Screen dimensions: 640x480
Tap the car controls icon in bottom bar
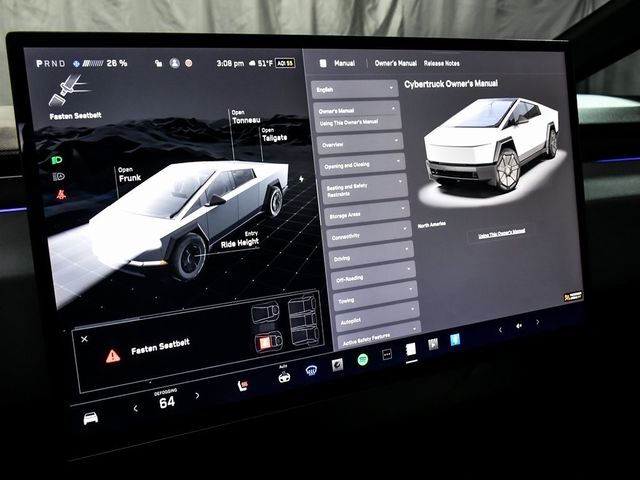click(91, 418)
